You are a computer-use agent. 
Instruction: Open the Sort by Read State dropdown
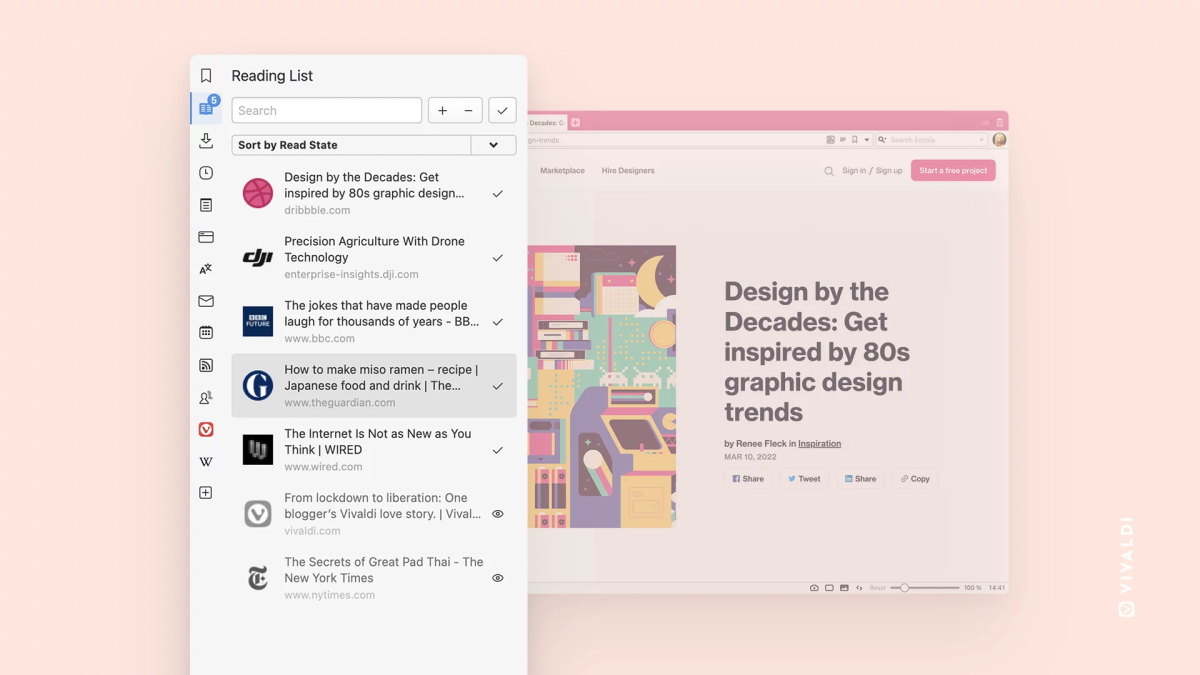click(493, 144)
